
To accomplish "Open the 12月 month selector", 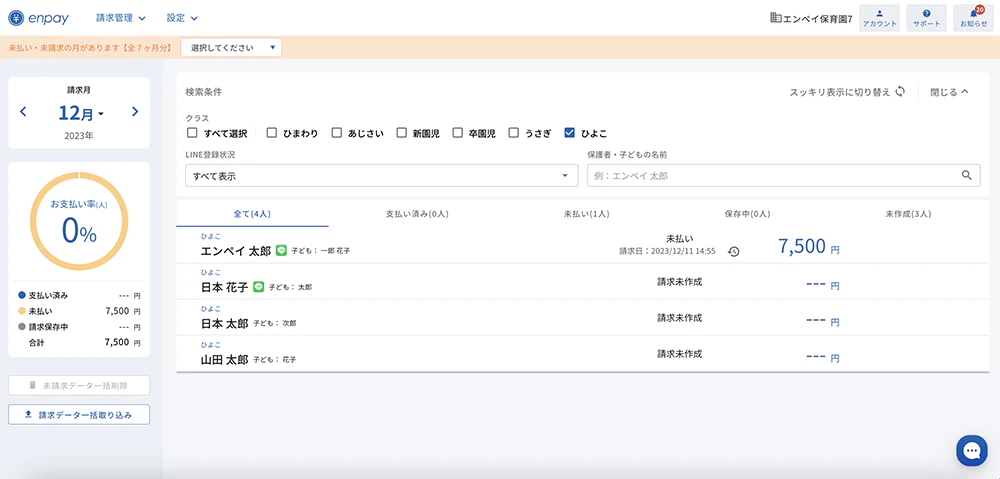I will tap(81, 113).
